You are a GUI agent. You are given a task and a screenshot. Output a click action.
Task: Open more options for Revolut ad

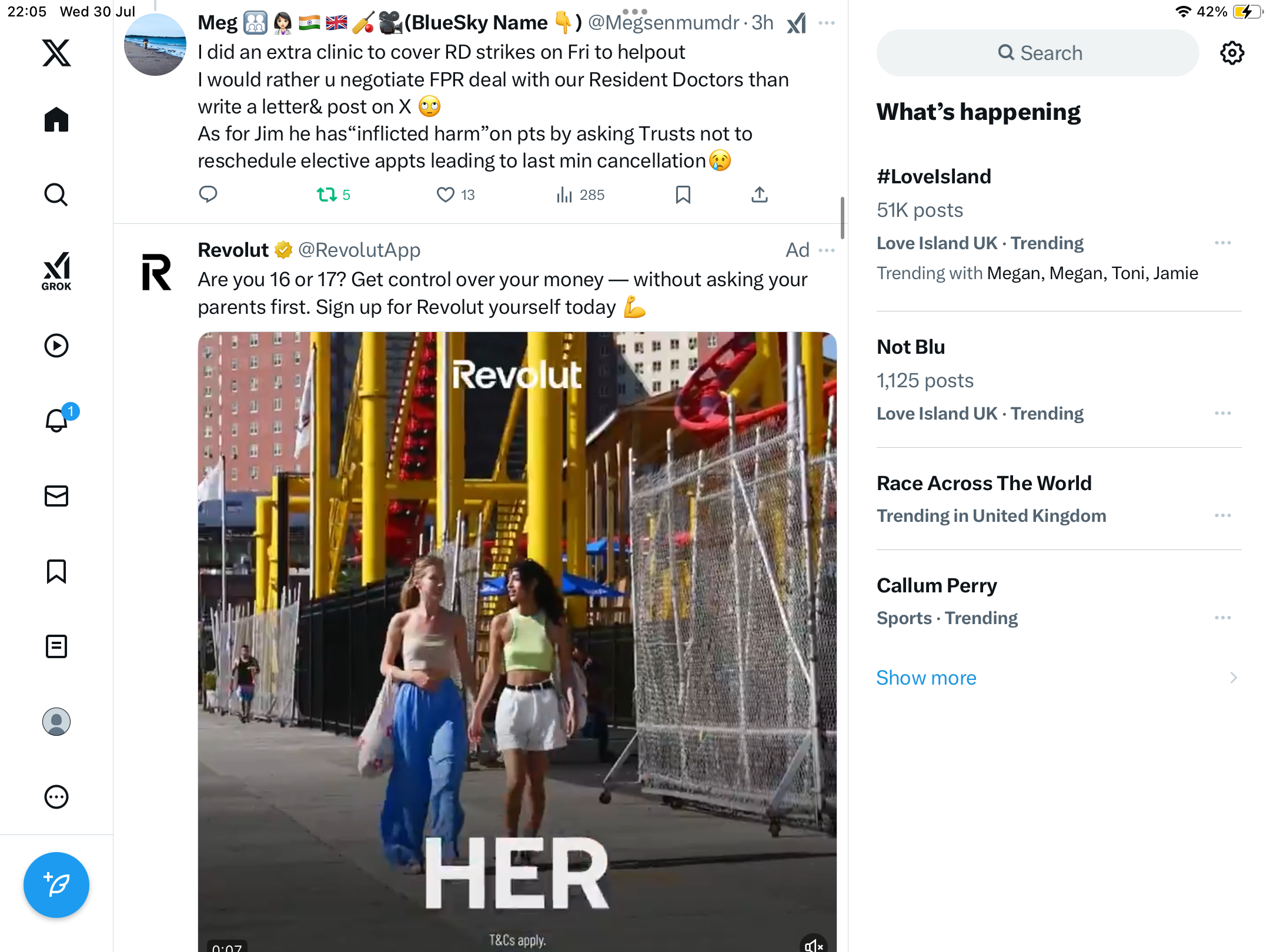(x=827, y=250)
